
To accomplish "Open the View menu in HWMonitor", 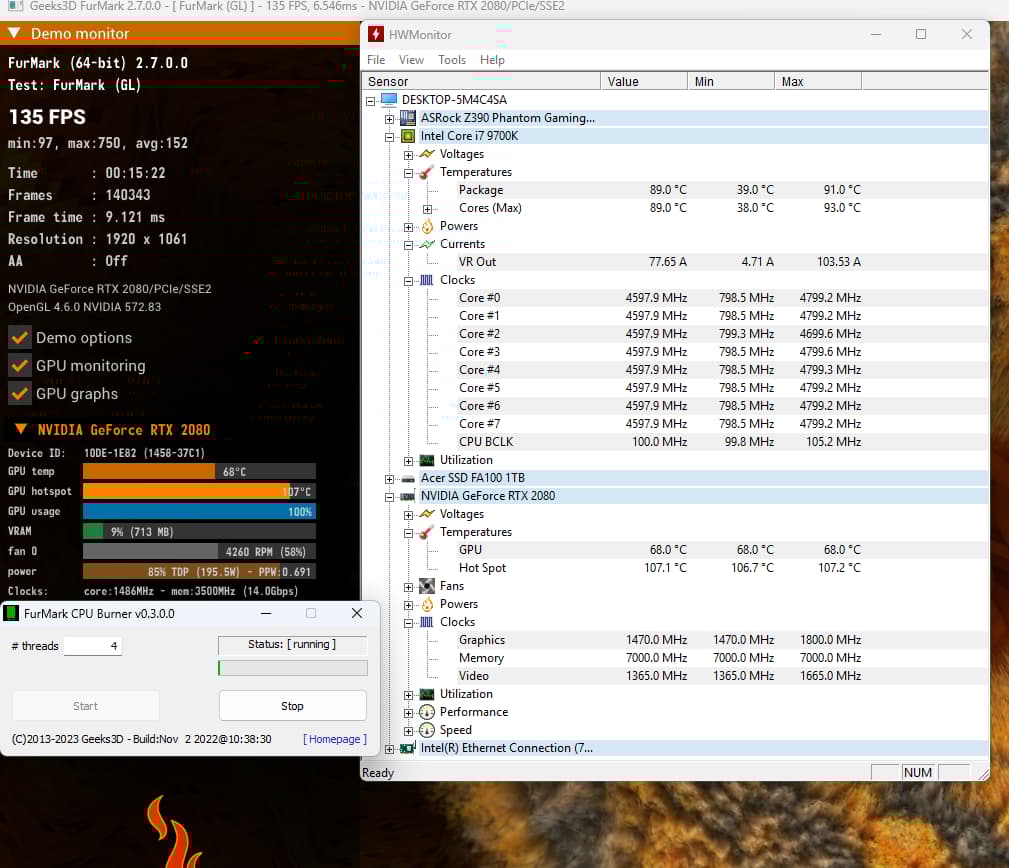I will point(411,60).
